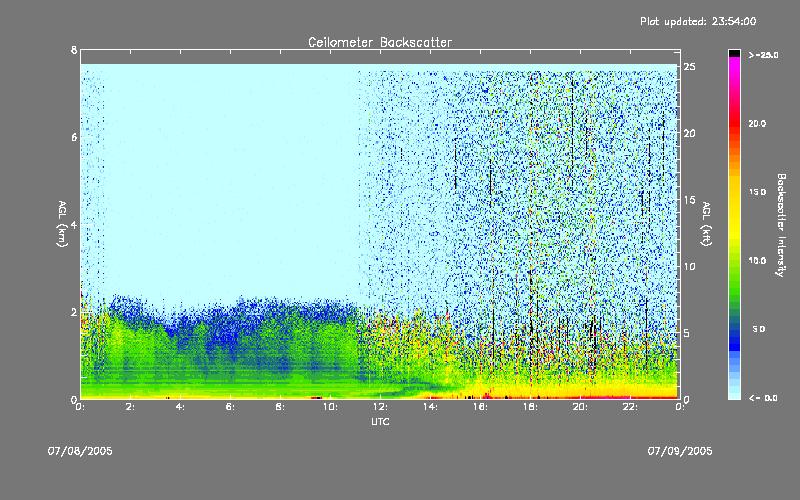Click the 4 km label on left axis
The height and width of the screenshot is (500, 800).
74,224
